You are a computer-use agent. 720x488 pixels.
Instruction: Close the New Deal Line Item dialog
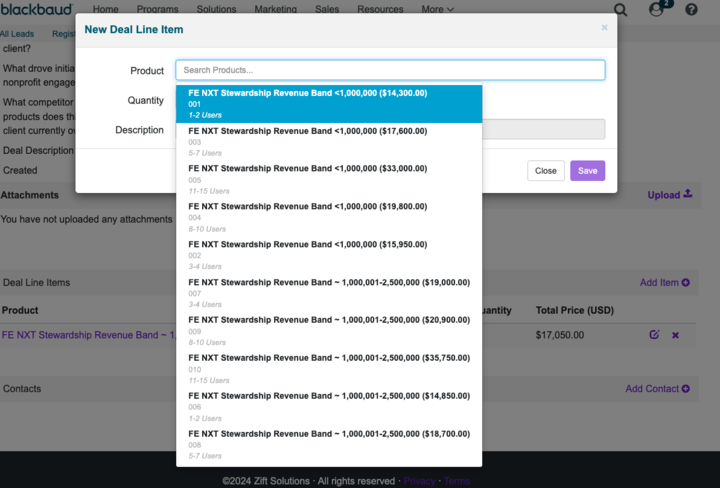[604, 28]
